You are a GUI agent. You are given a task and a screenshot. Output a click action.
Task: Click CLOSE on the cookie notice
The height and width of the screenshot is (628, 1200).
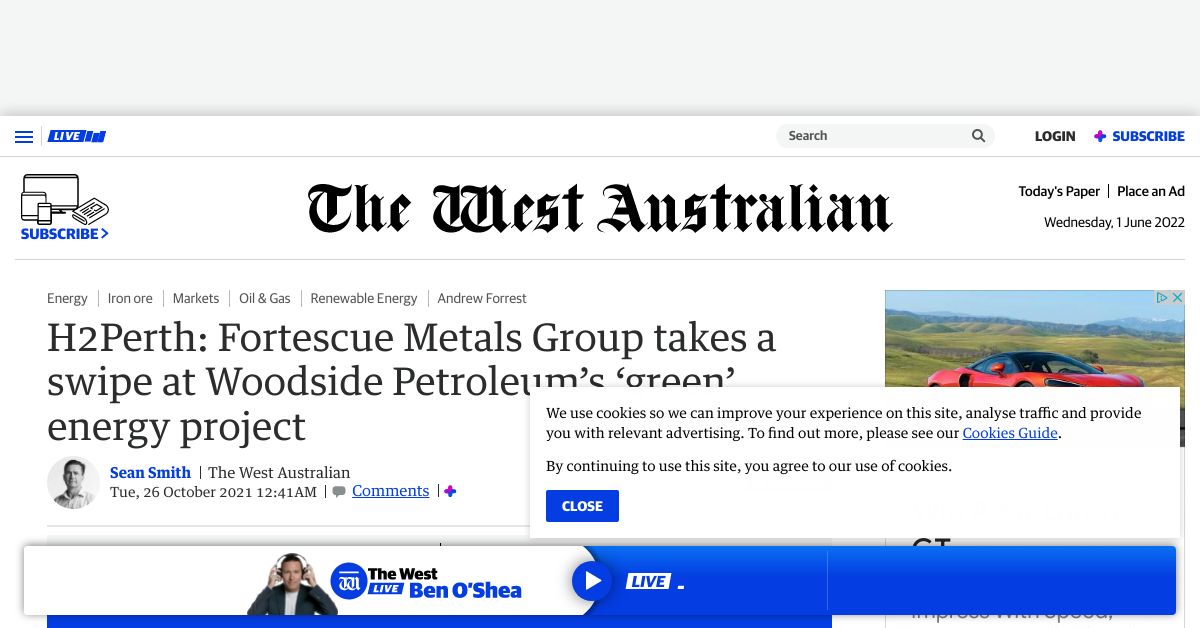point(582,506)
